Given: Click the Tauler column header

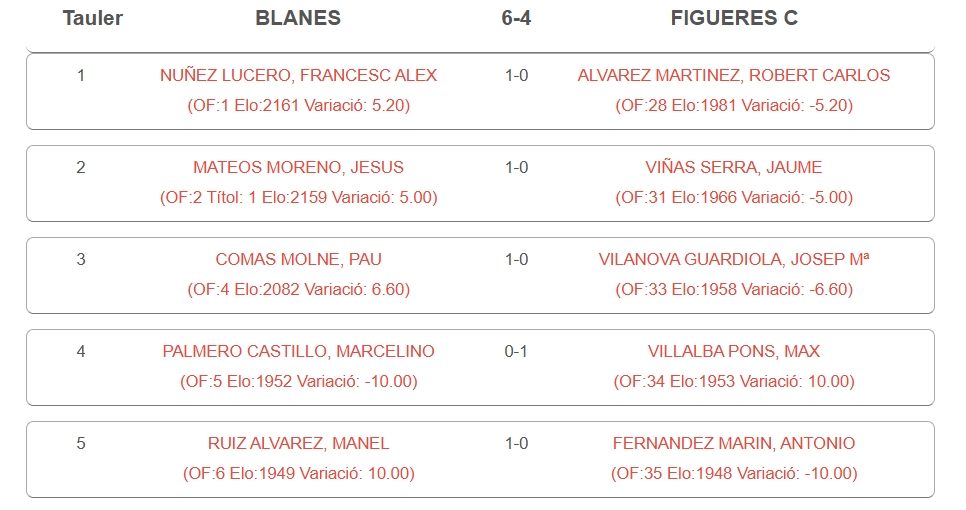Looking at the screenshot, I should (x=92, y=18).
